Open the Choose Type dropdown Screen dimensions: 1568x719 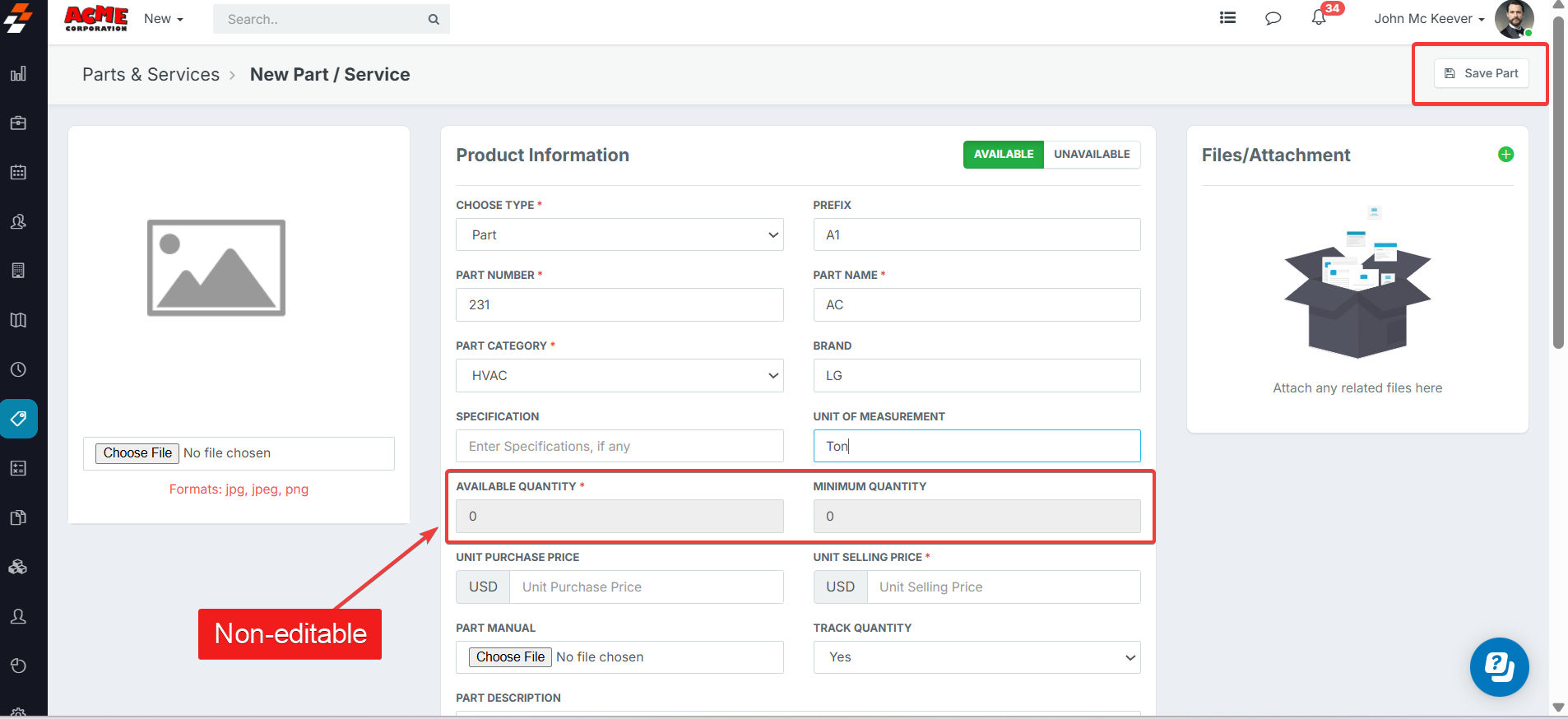619,235
